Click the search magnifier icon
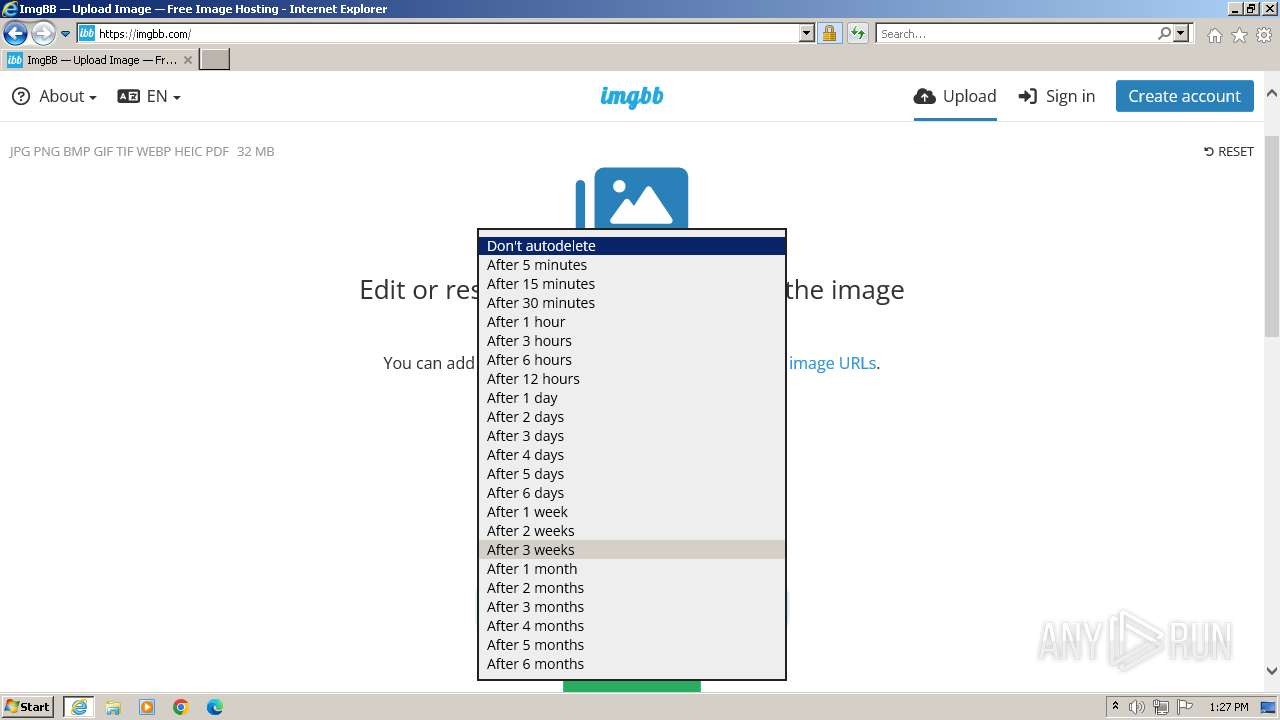Image resolution: width=1280 pixels, height=720 pixels. coord(1164,34)
